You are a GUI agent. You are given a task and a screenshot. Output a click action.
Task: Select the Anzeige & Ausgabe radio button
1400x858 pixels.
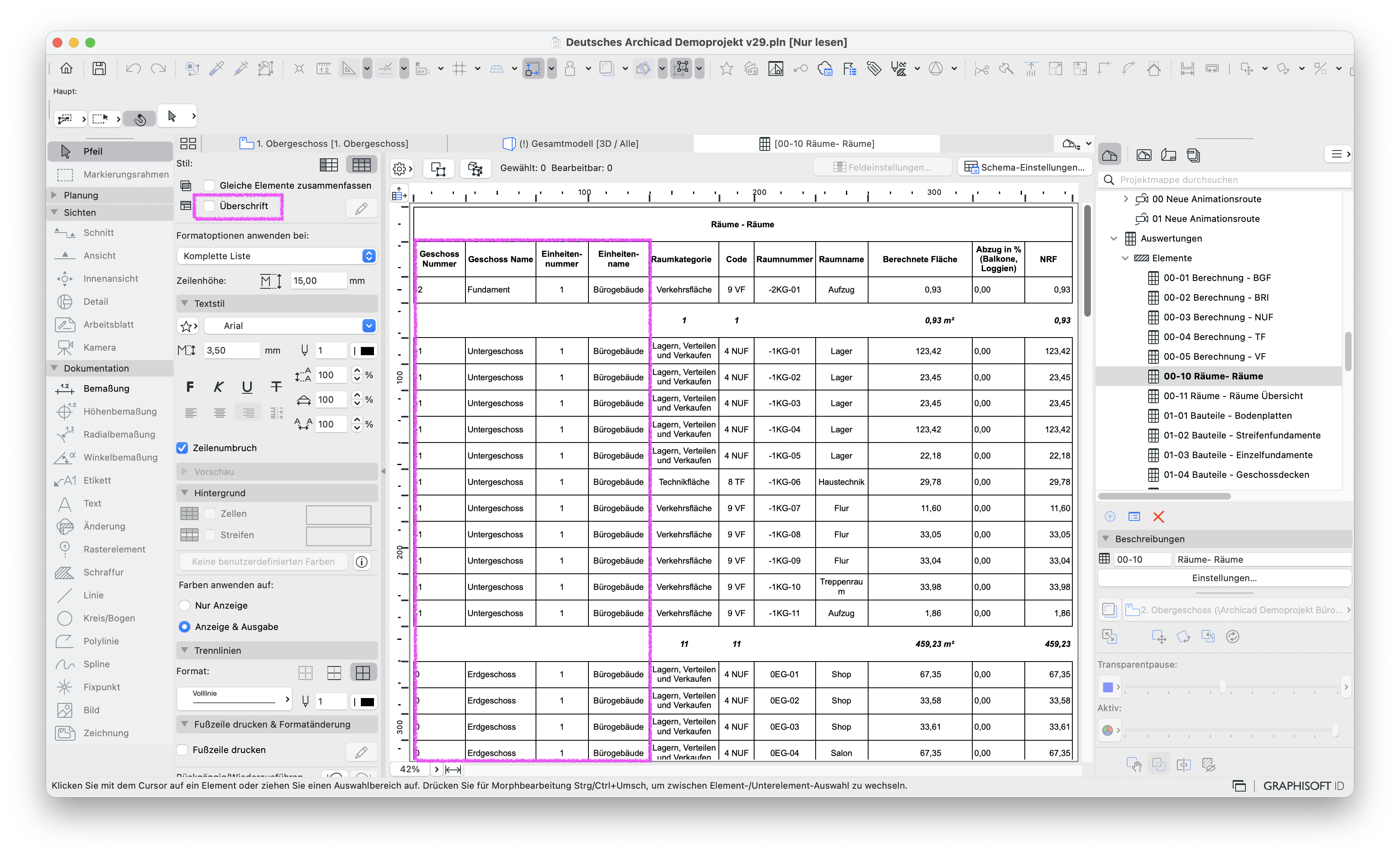click(185, 627)
